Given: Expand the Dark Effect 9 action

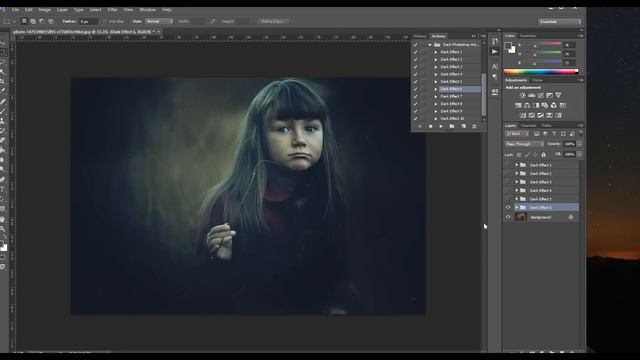Looking at the screenshot, I should [x=436, y=111].
